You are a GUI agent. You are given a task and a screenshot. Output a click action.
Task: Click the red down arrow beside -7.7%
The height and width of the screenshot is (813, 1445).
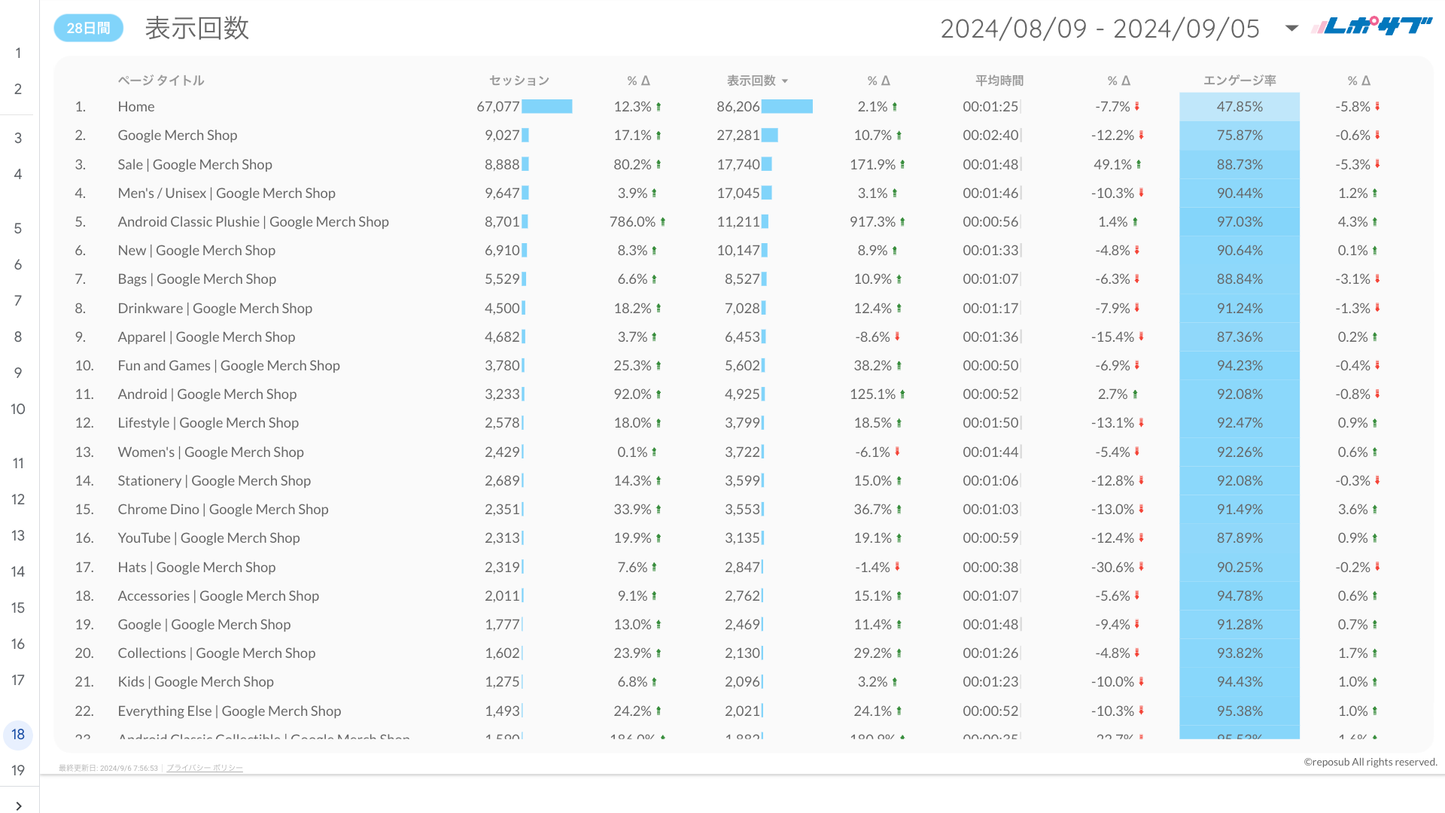1137,107
